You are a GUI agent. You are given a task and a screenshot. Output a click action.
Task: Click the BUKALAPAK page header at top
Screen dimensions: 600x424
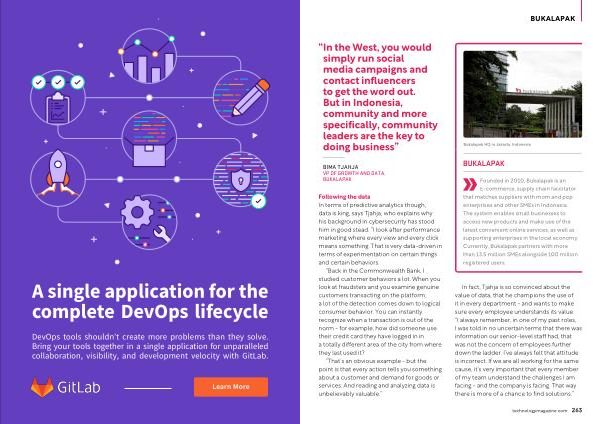(x=553, y=18)
